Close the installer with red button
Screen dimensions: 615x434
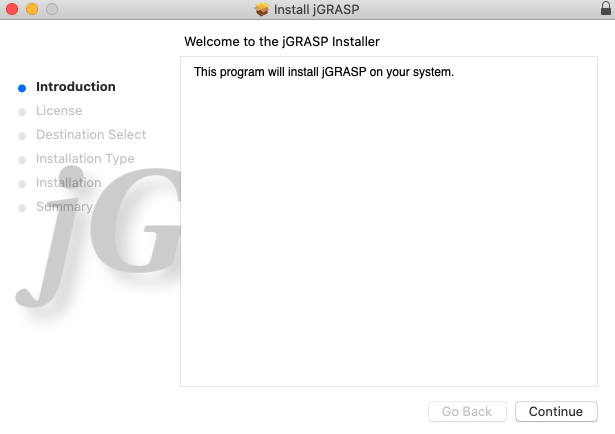(x=12, y=9)
